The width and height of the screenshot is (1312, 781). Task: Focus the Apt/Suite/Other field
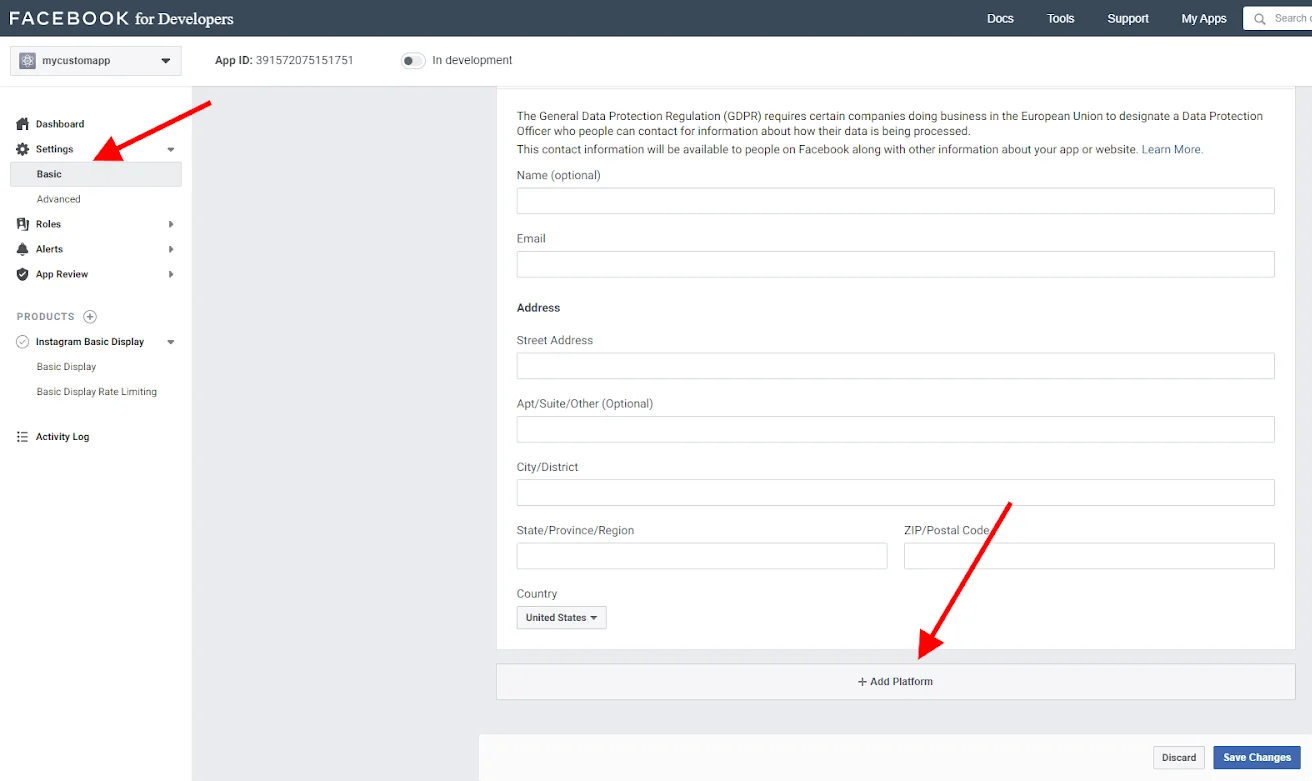coord(896,429)
